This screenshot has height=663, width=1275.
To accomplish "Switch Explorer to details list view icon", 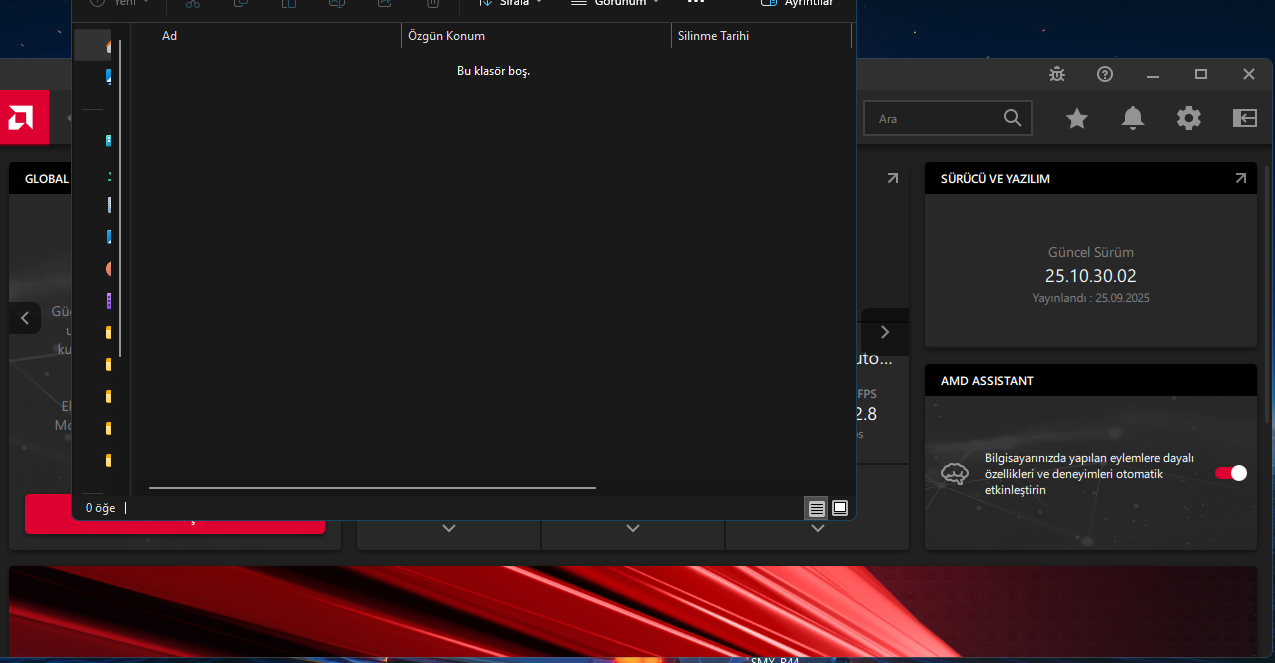I will pos(817,508).
